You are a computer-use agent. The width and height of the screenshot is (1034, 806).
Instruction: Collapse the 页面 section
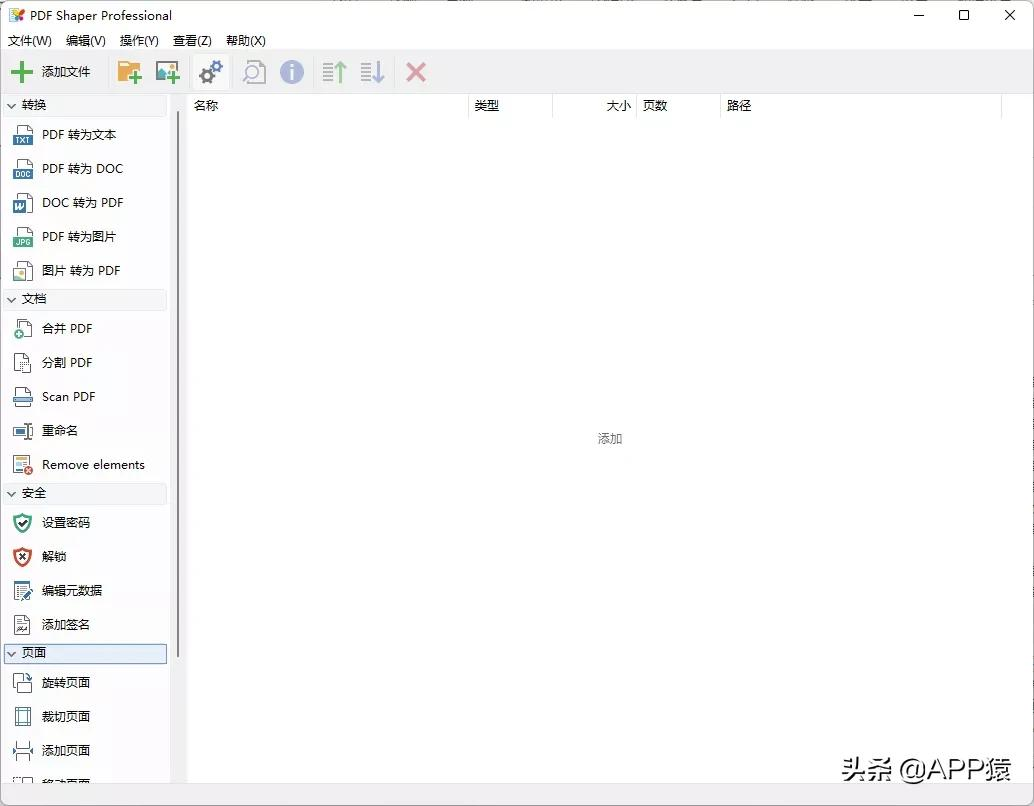pos(33,652)
